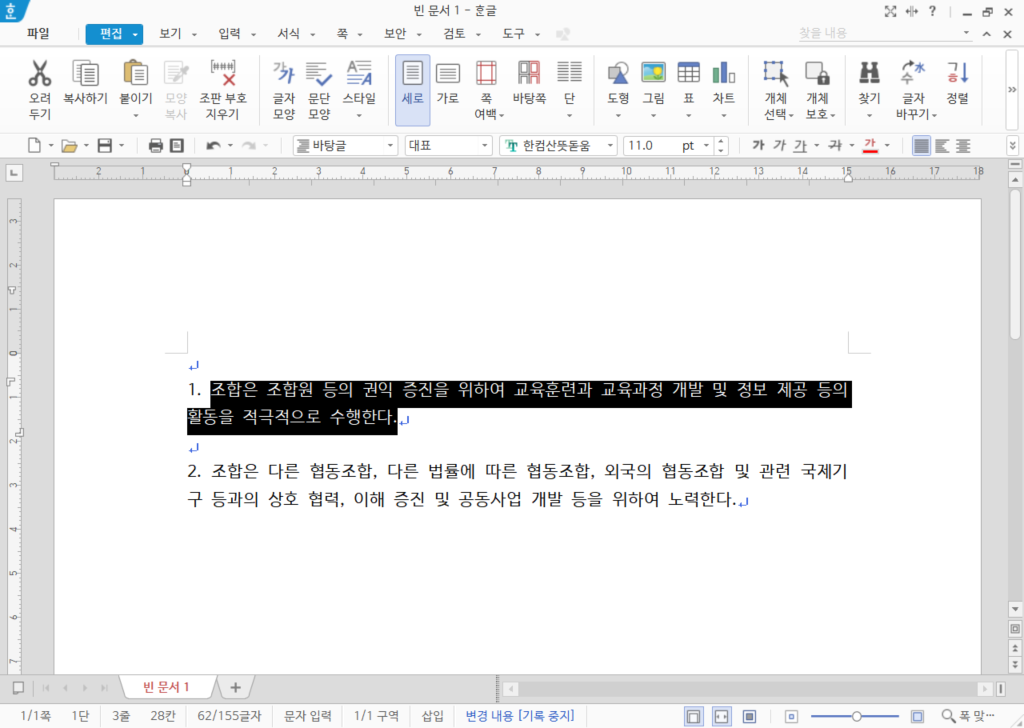Click the 쪽 맞춤 zoom fit button

pyautogui.click(x=968, y=716)
